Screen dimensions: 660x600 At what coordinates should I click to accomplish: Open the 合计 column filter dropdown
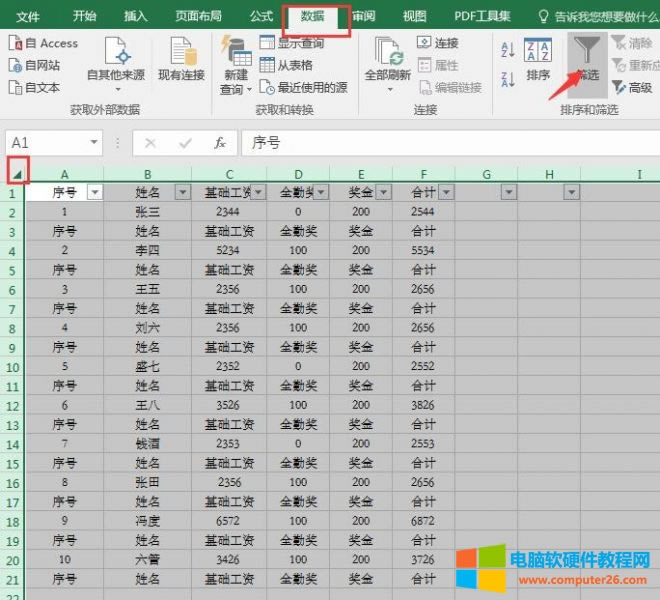click(x=446, y=192)
